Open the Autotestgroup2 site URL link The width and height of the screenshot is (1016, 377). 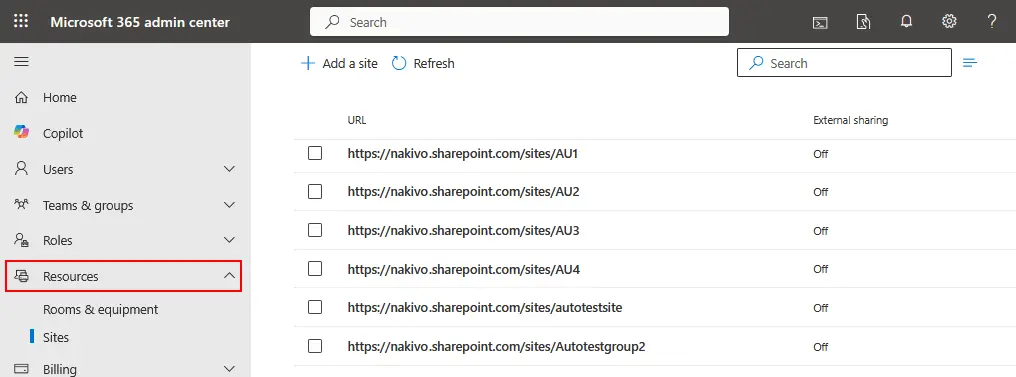(x=496, y=347)
